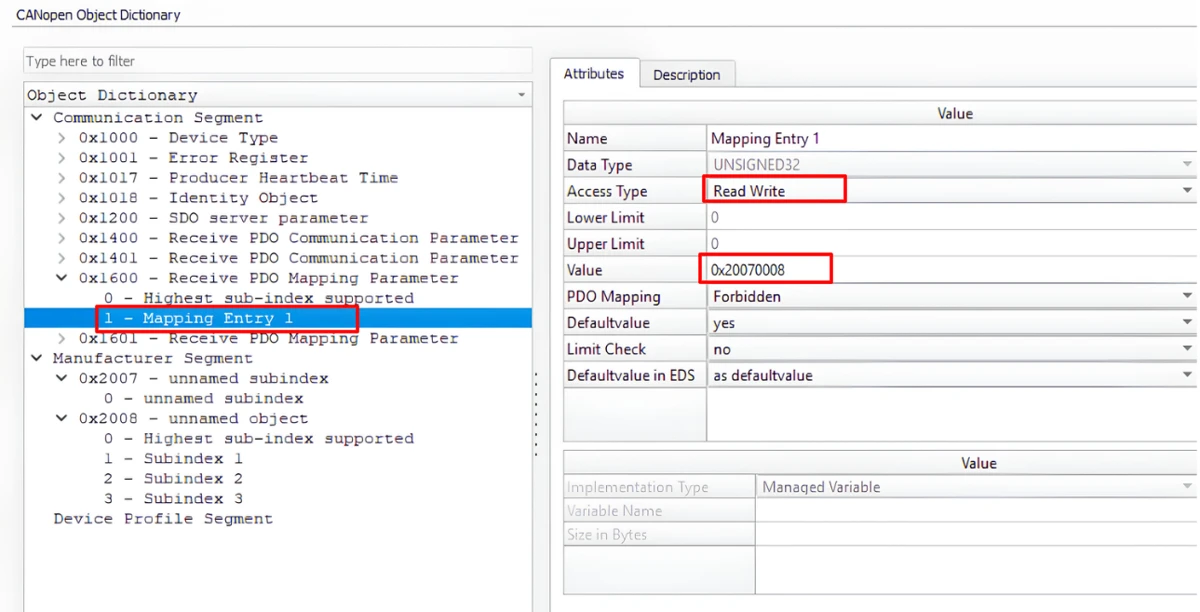The height and width of the screenshot is (612, 1200).
Task: Select 'Highest sub-index supported' under 0x1600
Action: pyautogui.click(x=258, y=298)
